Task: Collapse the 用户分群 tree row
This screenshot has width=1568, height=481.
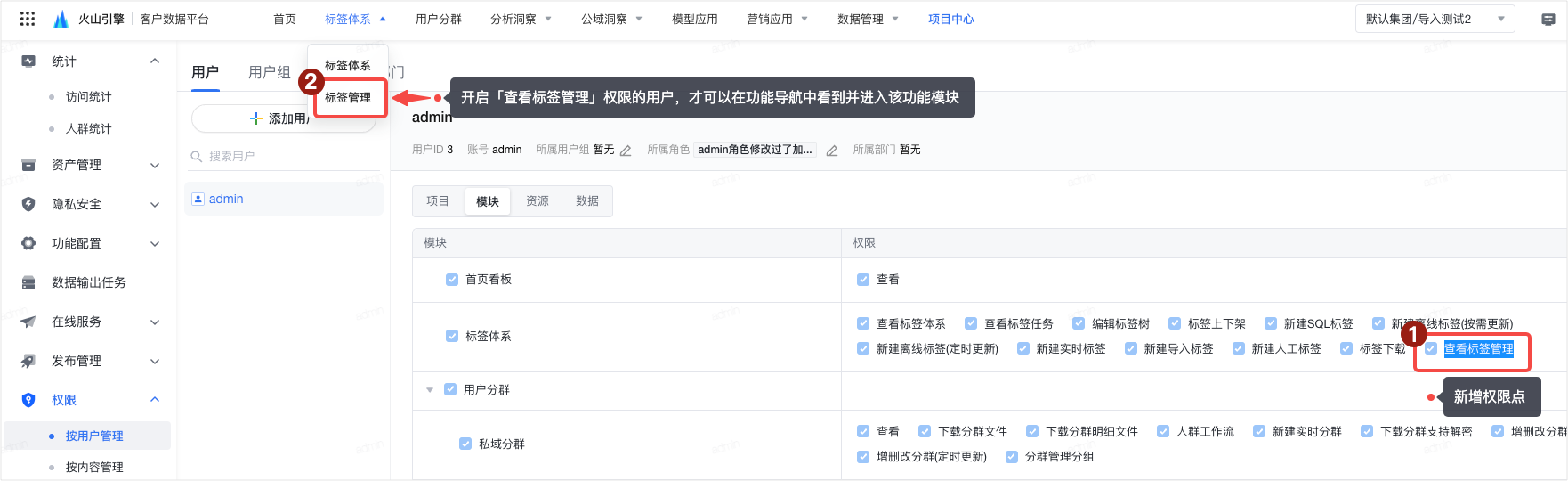Action: [x=430, y=390]
